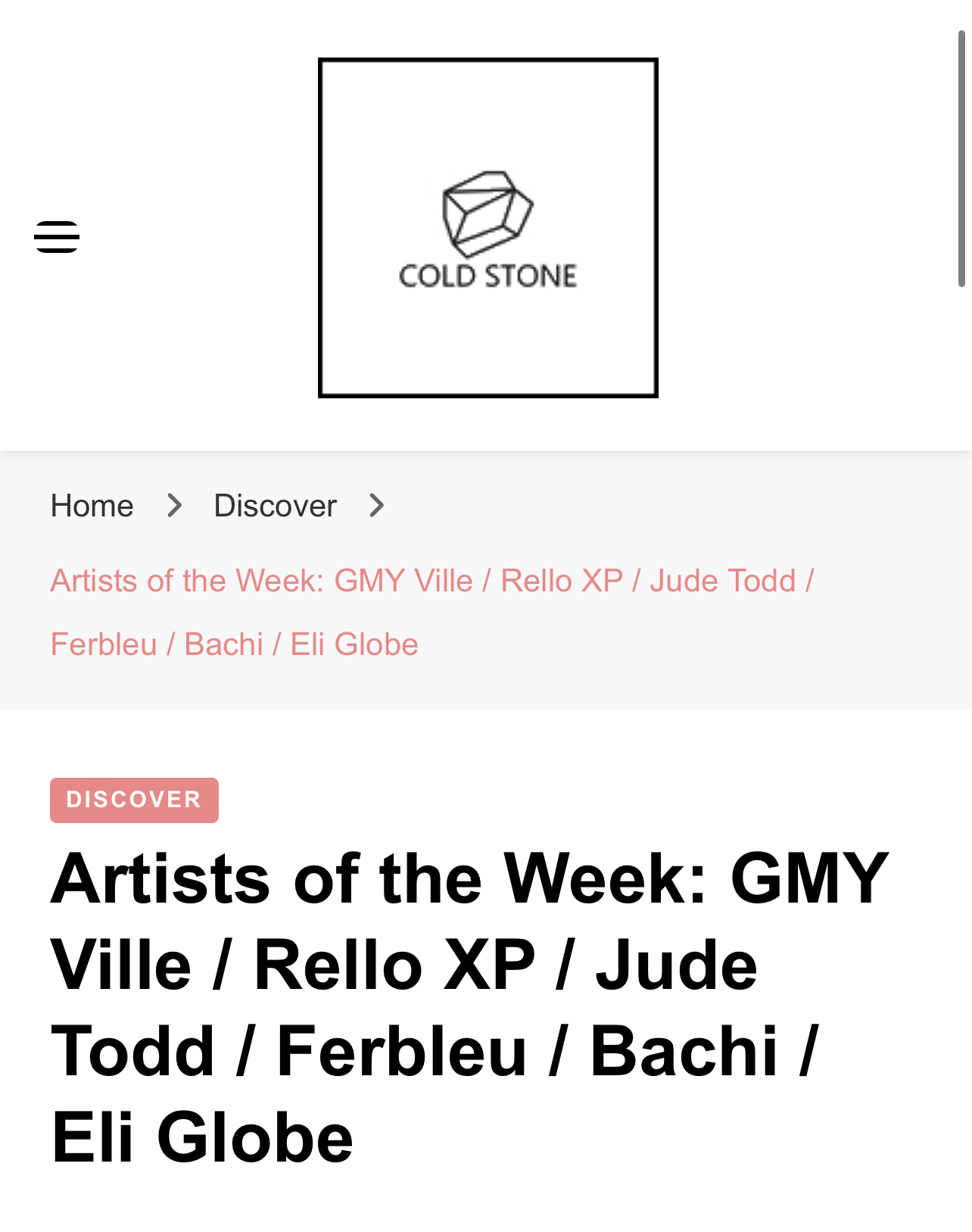This screenshot has width=972, height=1232.
Task: Click 'Todd / Ferbleu / Bachi' headline line
Action: (x=415, y=1051)
